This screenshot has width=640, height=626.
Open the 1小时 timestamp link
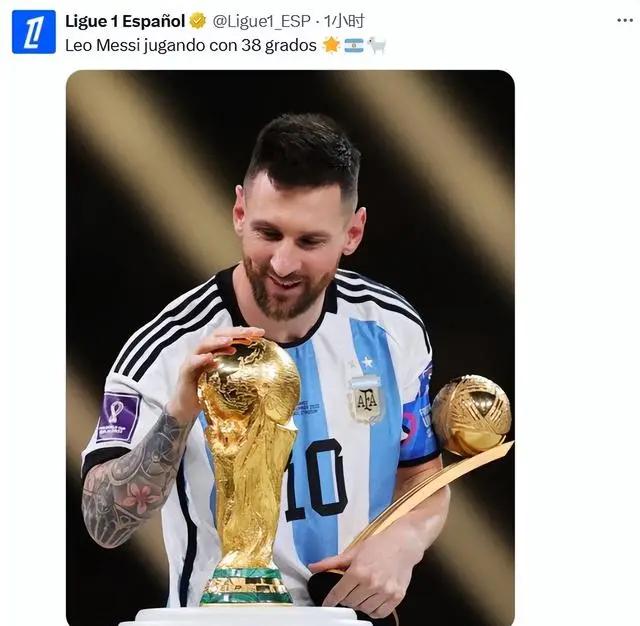coord(344,21)
